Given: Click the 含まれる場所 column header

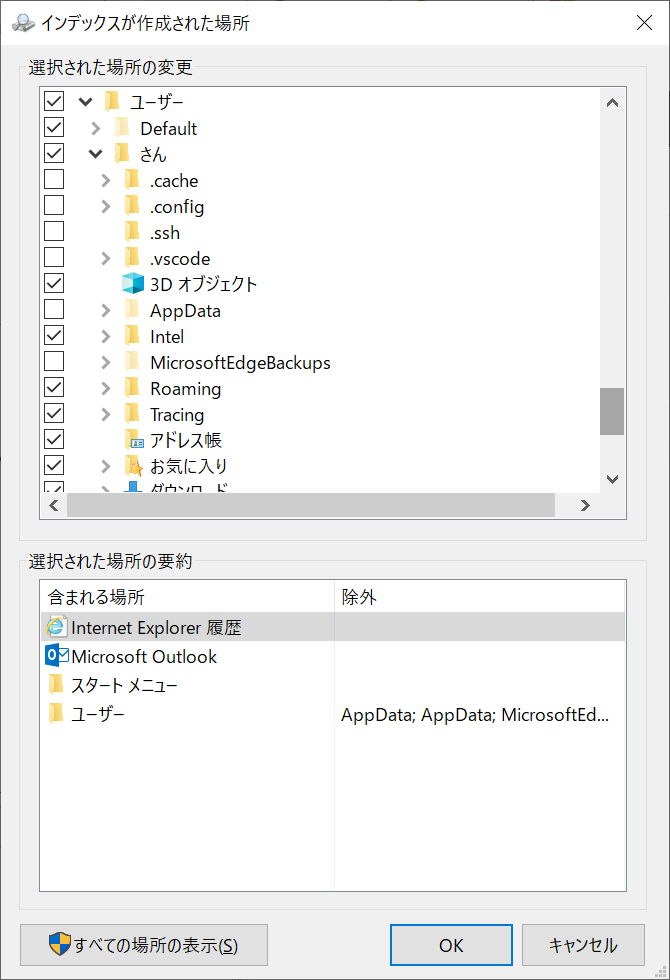Looking at the screenshot, I should [x=188, y=597].
